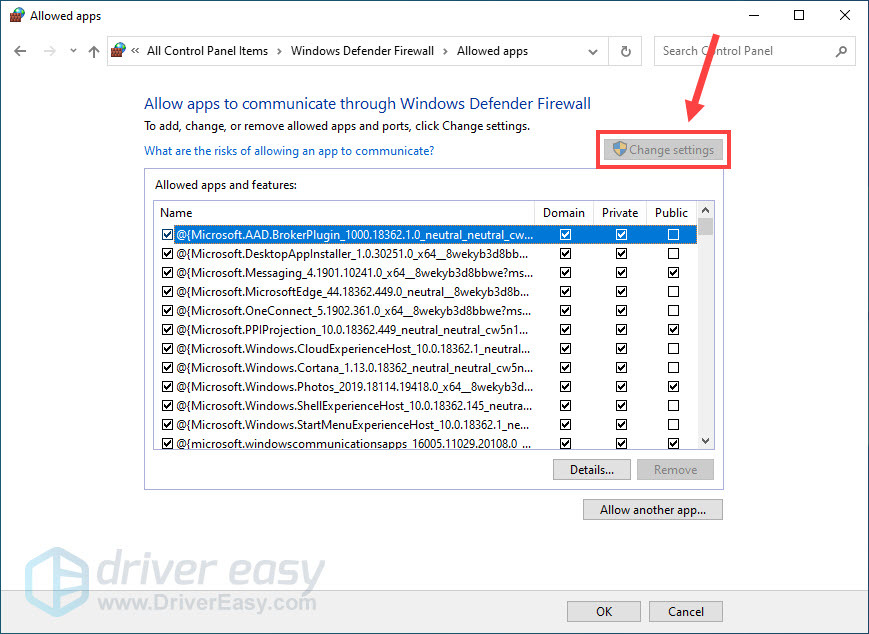Viewport: 869px width, 634px height.
Task: Click the firewall icon in address bar
Action: [118, 50]
